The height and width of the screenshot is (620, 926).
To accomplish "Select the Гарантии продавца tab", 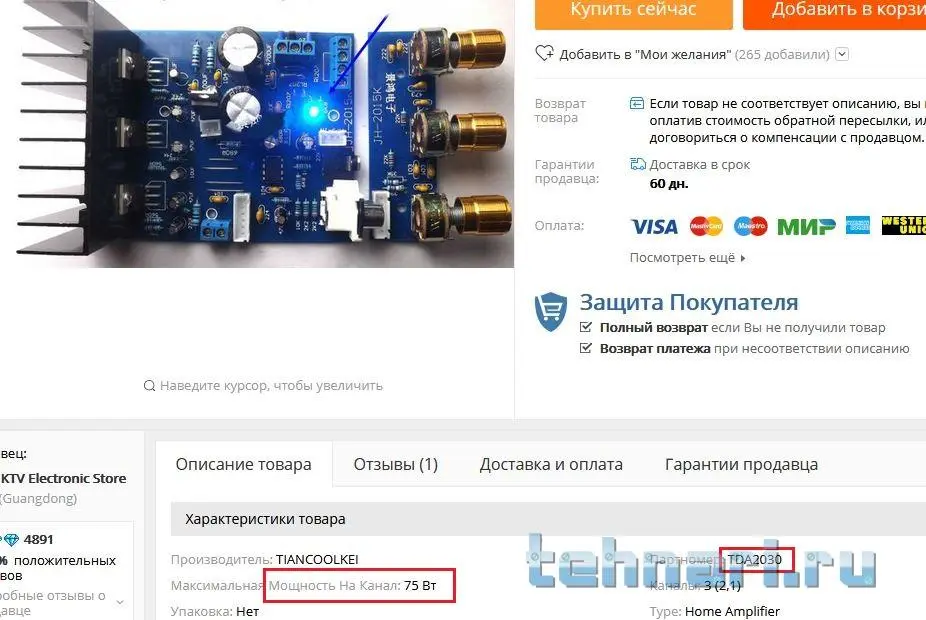I will (x=741, y=464).
